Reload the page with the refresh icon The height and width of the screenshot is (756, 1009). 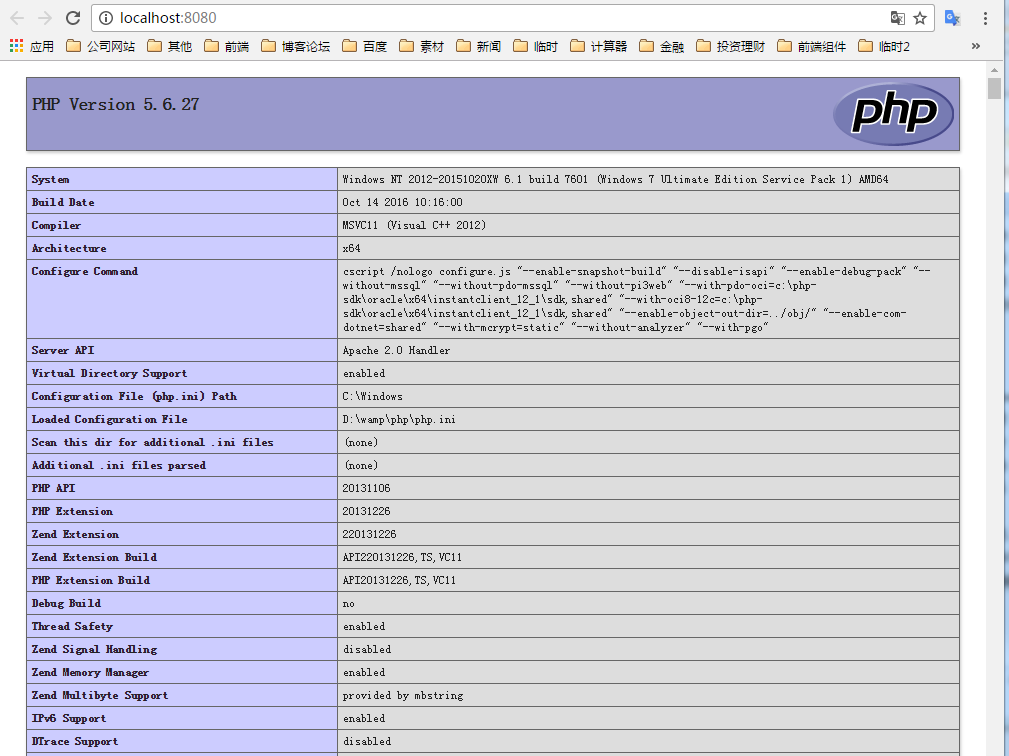73,18
